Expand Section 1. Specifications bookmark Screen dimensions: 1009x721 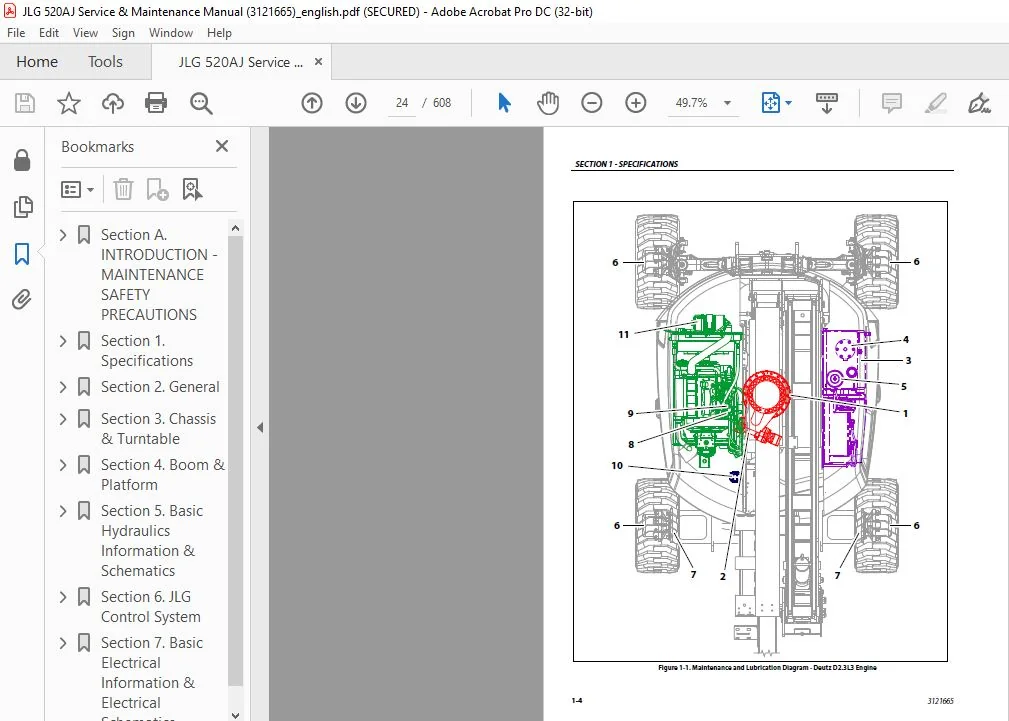(x=63, y=341)
